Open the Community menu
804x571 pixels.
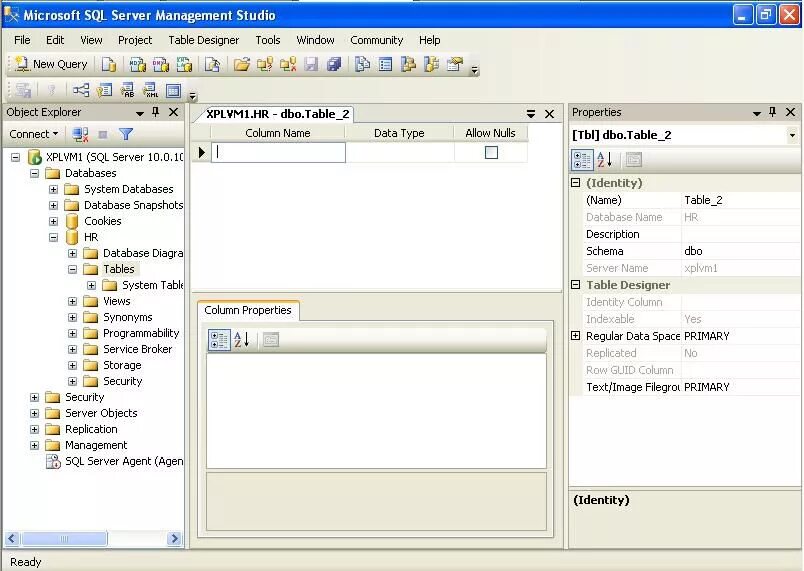click(x=376, y=40)
